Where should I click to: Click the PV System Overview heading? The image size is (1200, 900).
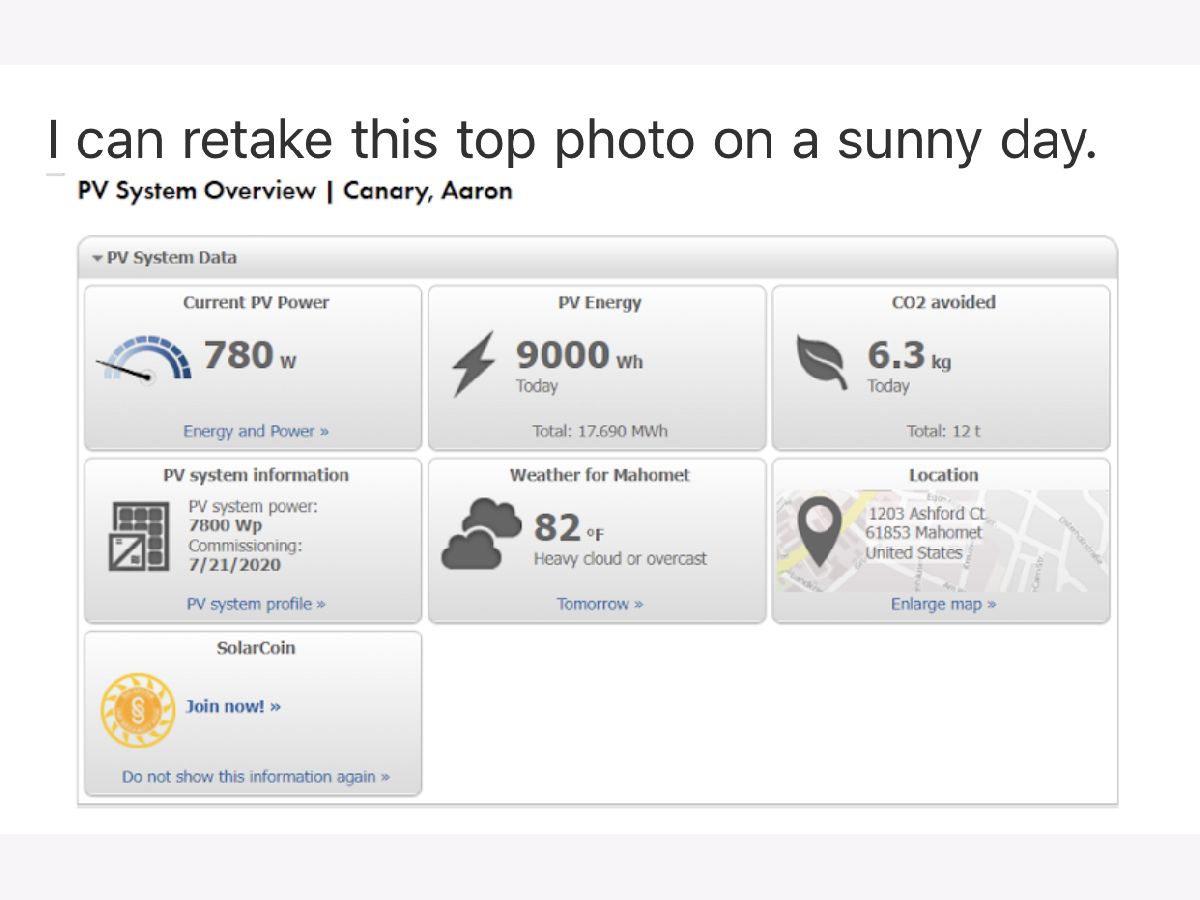point(295,191)
